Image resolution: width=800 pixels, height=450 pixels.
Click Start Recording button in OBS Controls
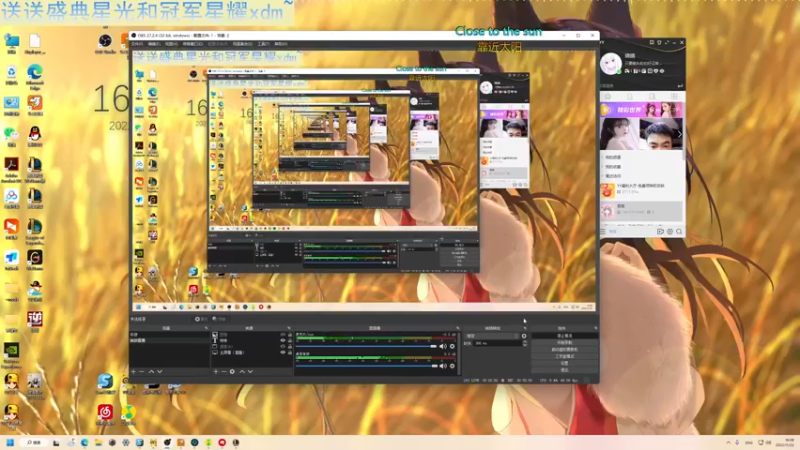coord(564,343)
